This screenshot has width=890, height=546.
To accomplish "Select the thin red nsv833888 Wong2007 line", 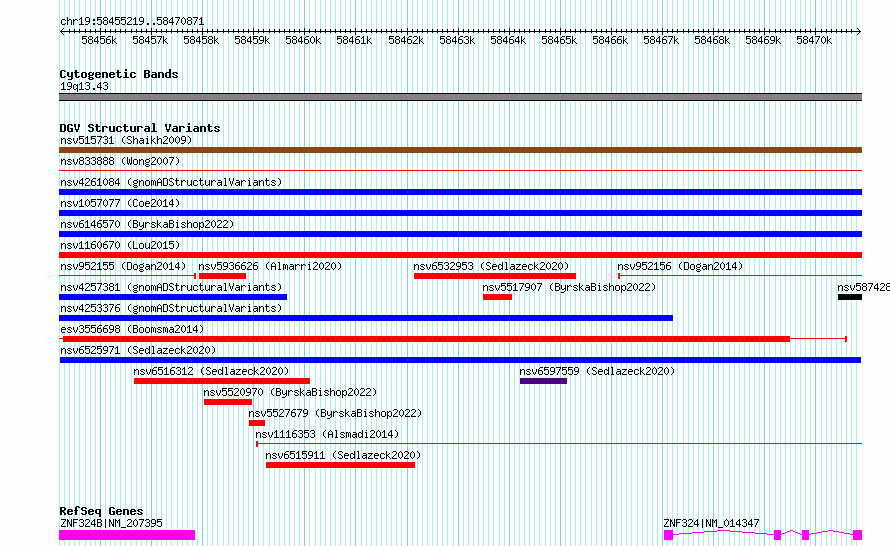I will [x=460, y=170].
